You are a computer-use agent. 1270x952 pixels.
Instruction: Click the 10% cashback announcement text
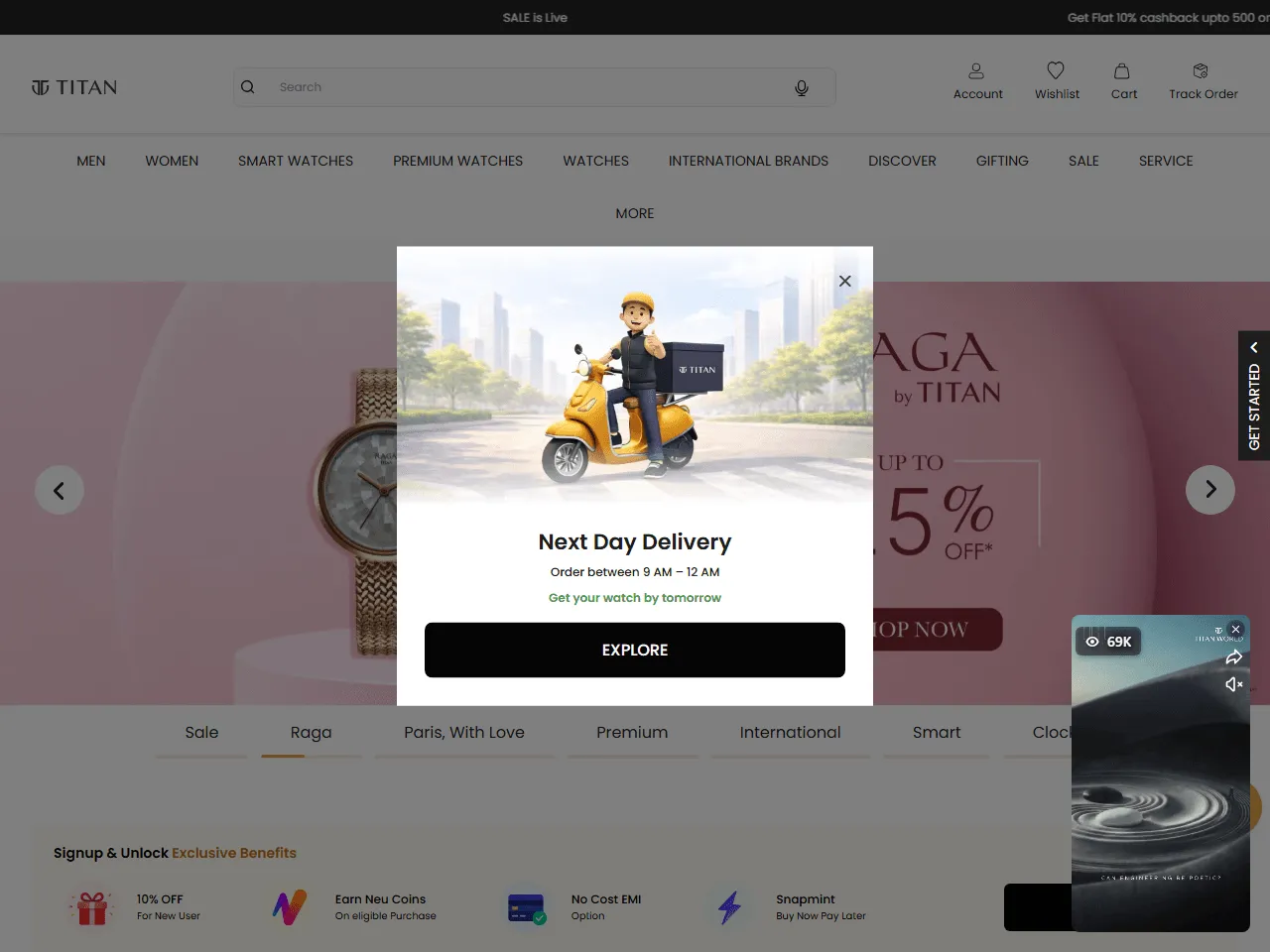coord(1169,18)
